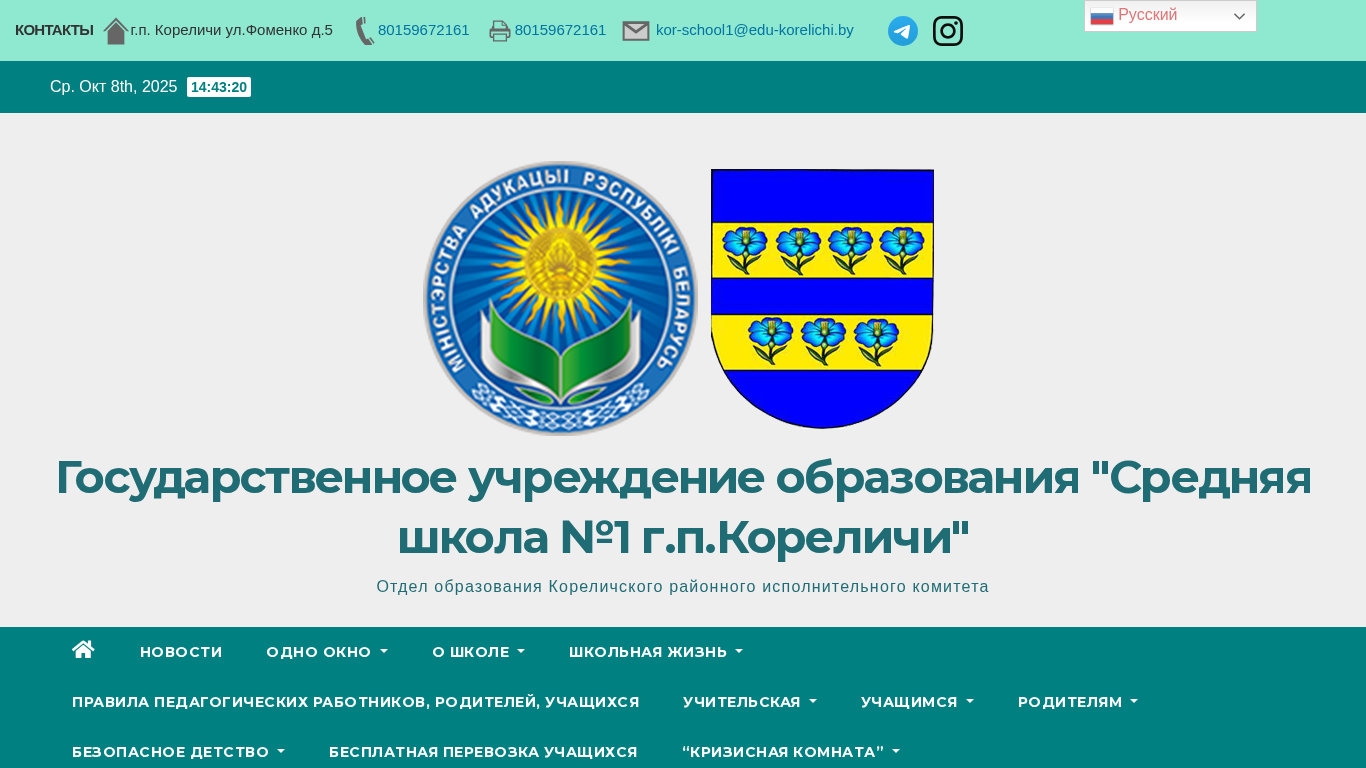Expand the Учащимся menu
This screenshot has width=1366, height=768.
click(x=917, y=702)
